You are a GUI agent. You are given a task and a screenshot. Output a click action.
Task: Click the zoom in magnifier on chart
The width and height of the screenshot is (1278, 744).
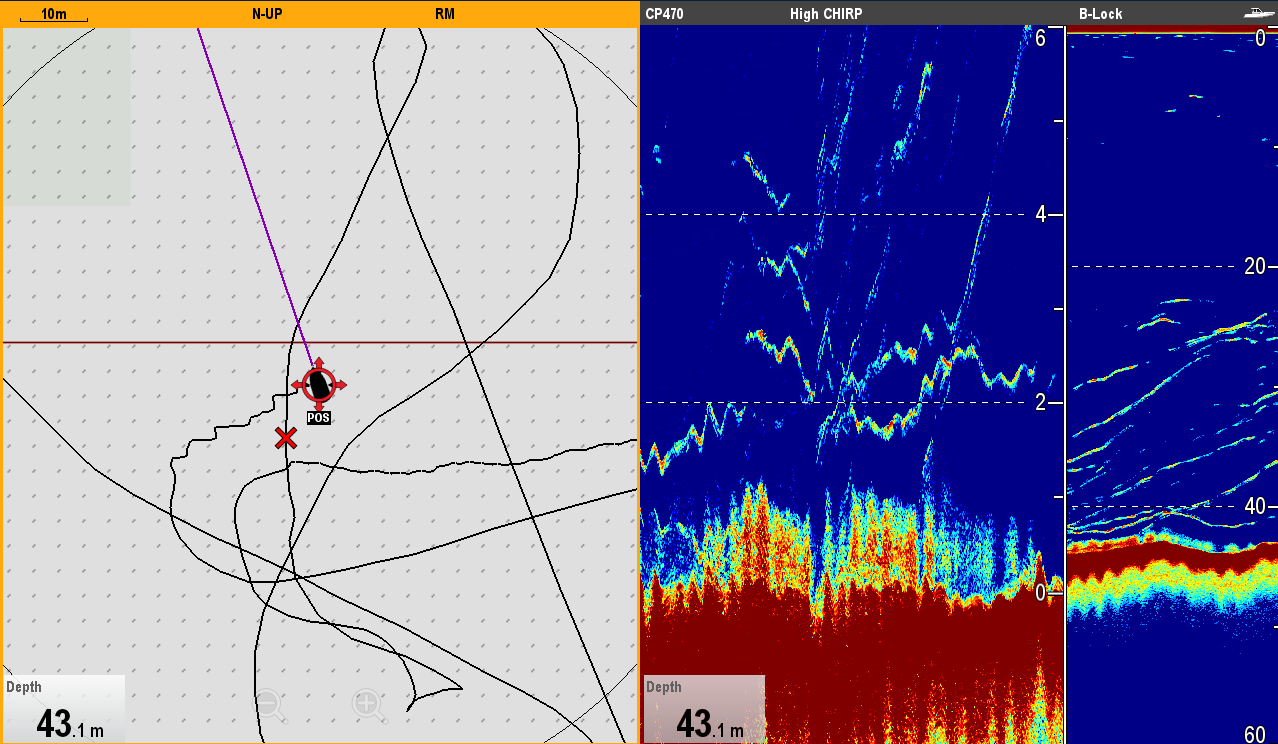click(x=368, y=705)
